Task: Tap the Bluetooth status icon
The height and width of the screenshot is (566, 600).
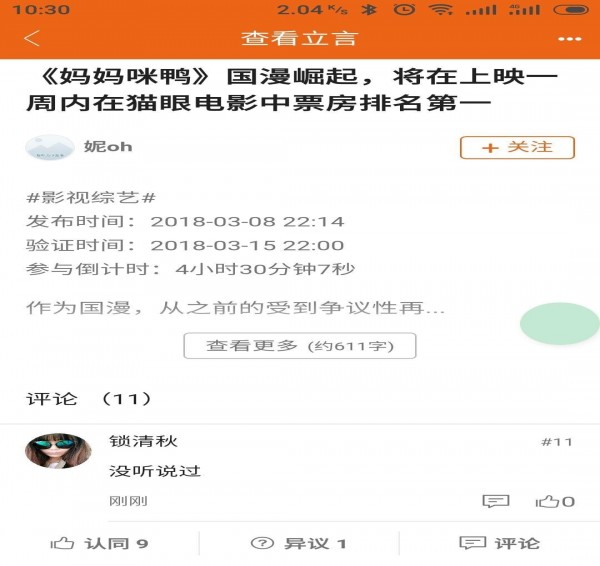Action: click(369, 9)
